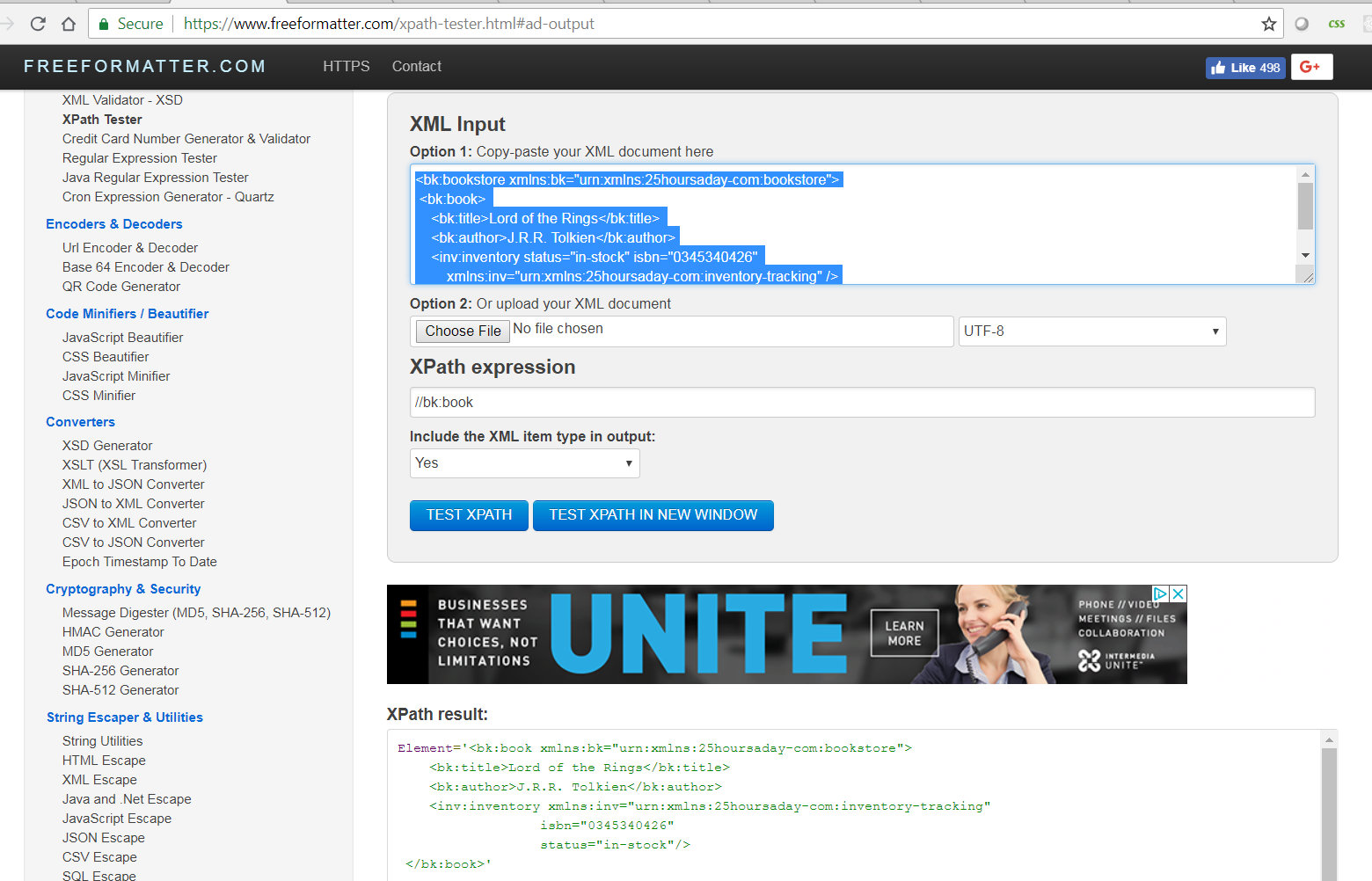Click the reload page icon
1372x881 pixels.
38,24
